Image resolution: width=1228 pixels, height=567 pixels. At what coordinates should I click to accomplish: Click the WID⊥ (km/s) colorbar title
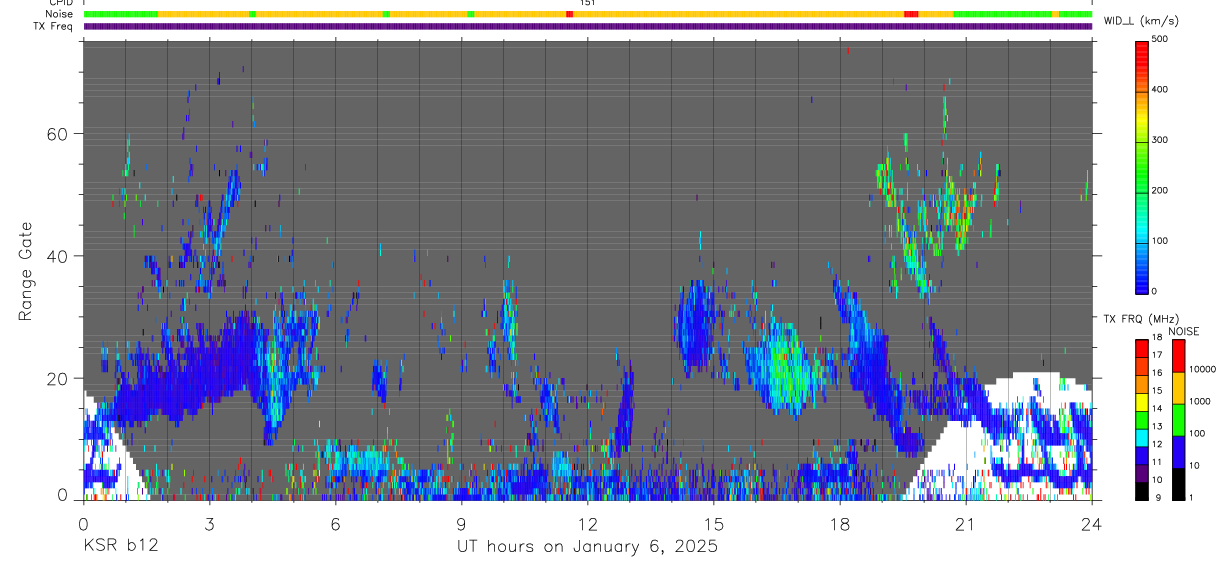coord(1140,21)
